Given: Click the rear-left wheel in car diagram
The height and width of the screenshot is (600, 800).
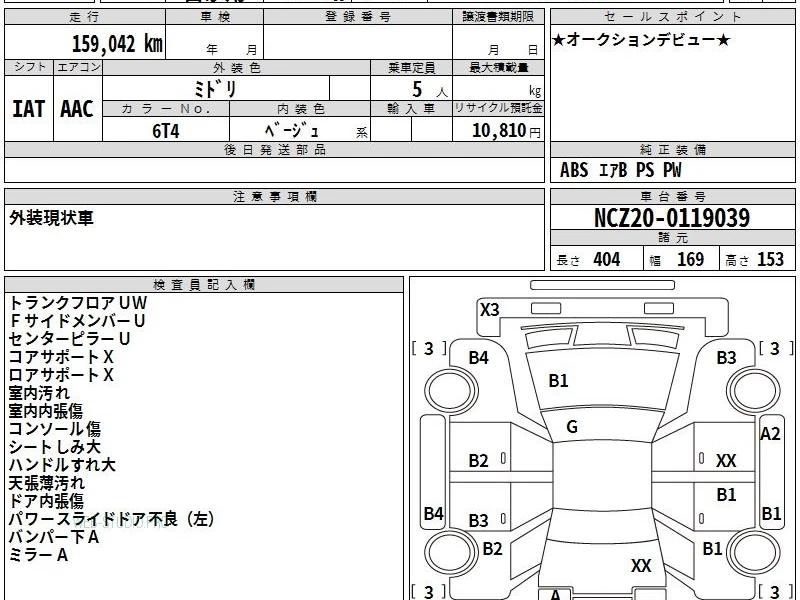Looking at the screenshot, I should [451, 552].
